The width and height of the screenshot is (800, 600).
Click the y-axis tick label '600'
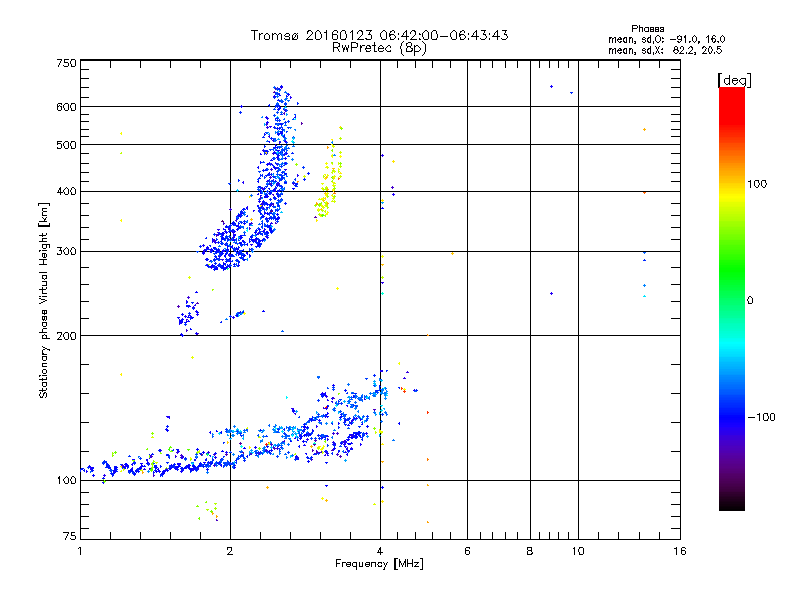coord(66,107)
